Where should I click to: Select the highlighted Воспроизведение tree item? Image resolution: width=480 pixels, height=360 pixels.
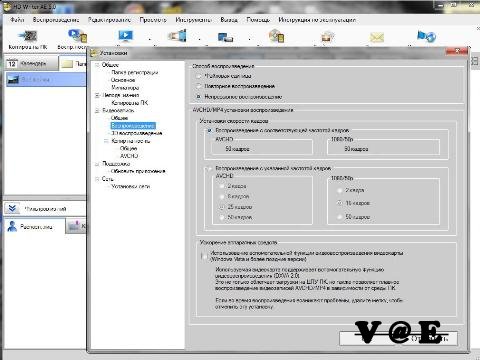133,126
